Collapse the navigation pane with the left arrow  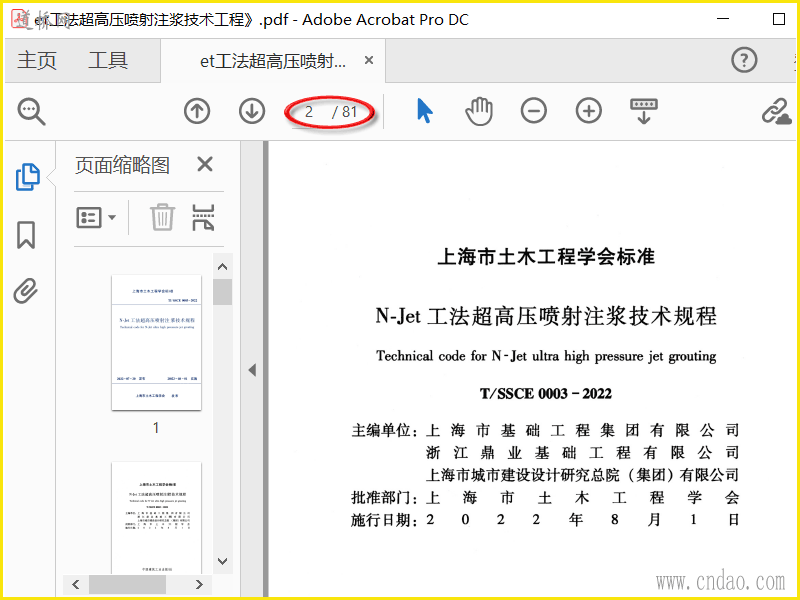[x=252, y=370]
